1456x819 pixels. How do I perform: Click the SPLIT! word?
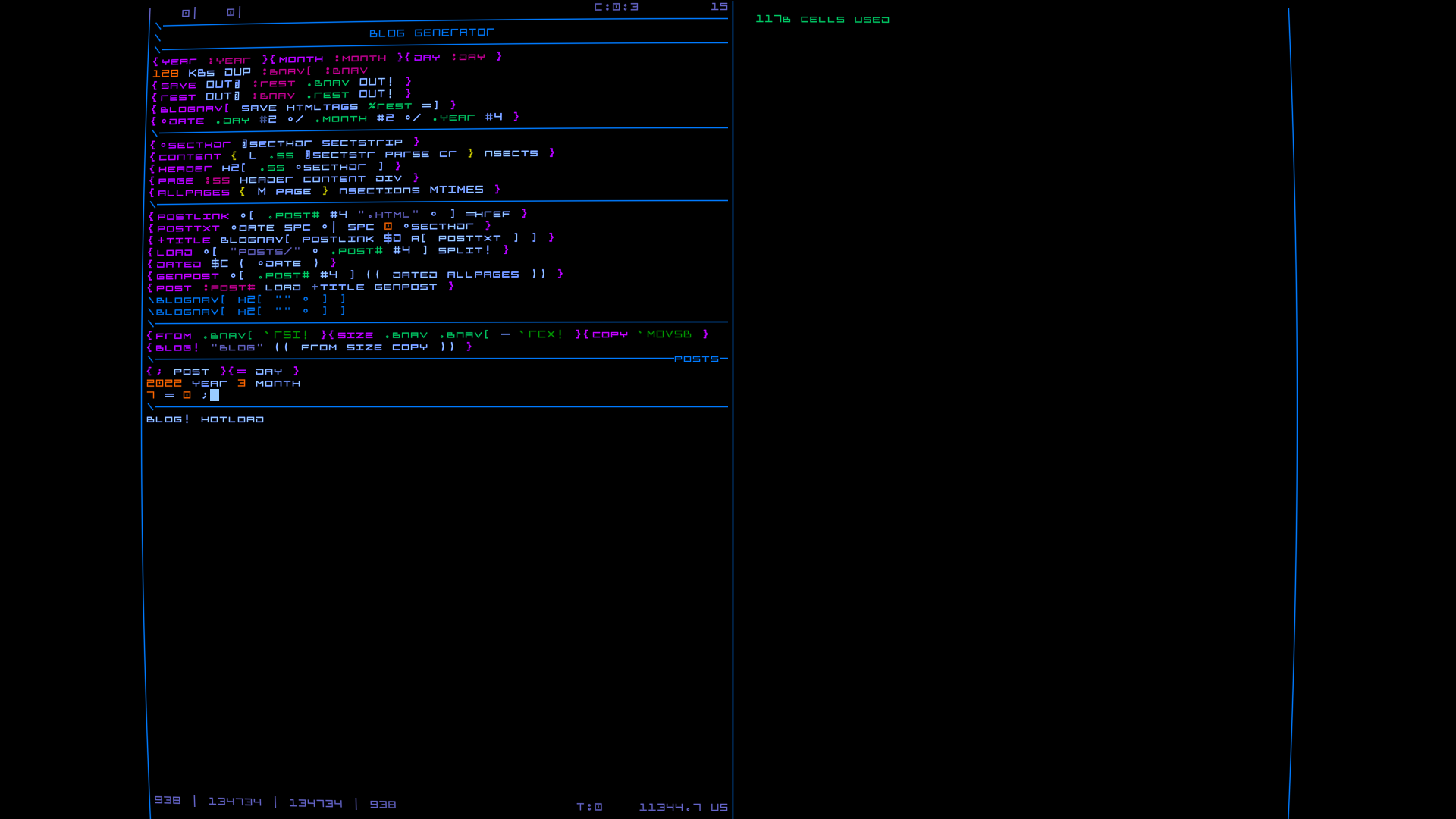(465, 250)
